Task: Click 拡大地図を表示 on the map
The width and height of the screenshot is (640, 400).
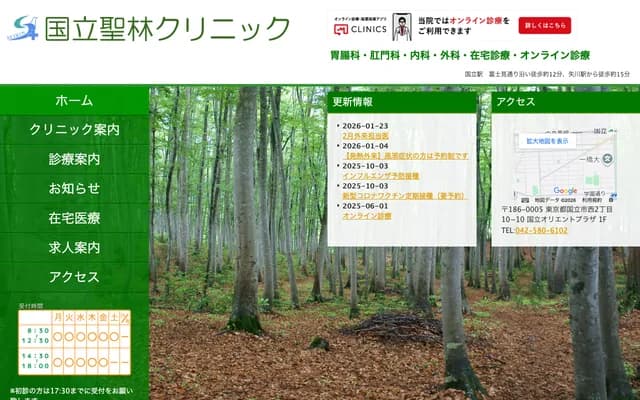Action: [547, 141]
